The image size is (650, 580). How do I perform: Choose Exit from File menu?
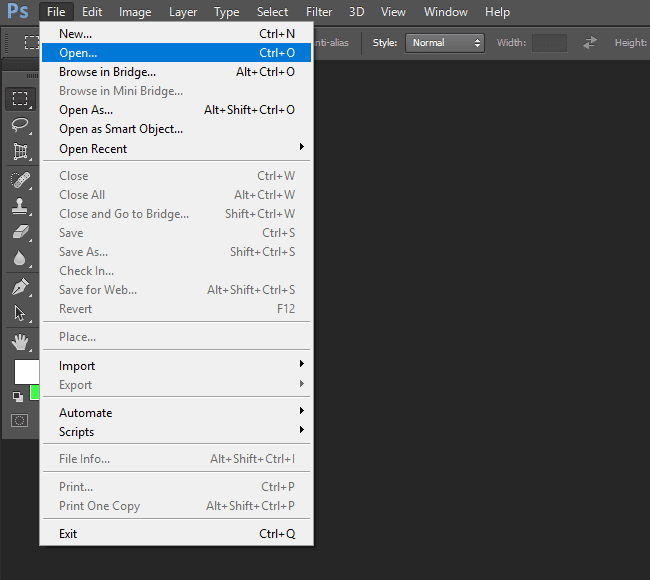[x=176, y=534]
